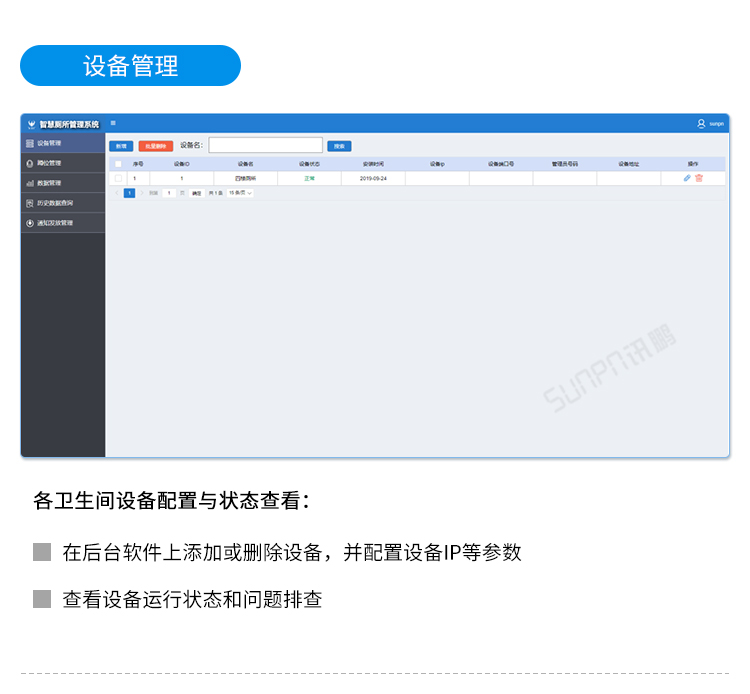Open 通知投放管理 menu item

point(63,223)
